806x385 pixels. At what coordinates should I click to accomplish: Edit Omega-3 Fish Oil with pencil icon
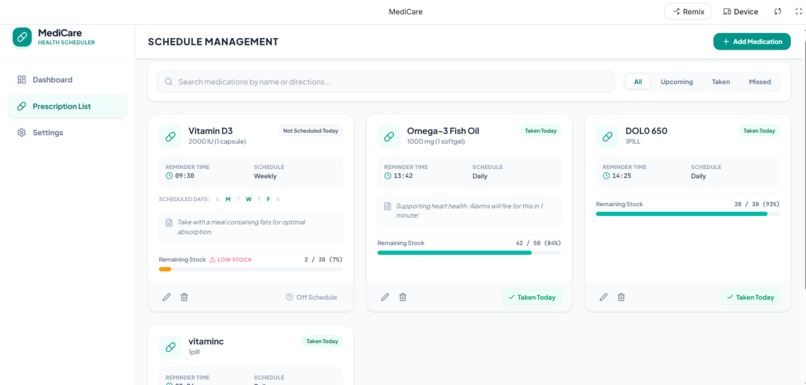coord(385,297)
